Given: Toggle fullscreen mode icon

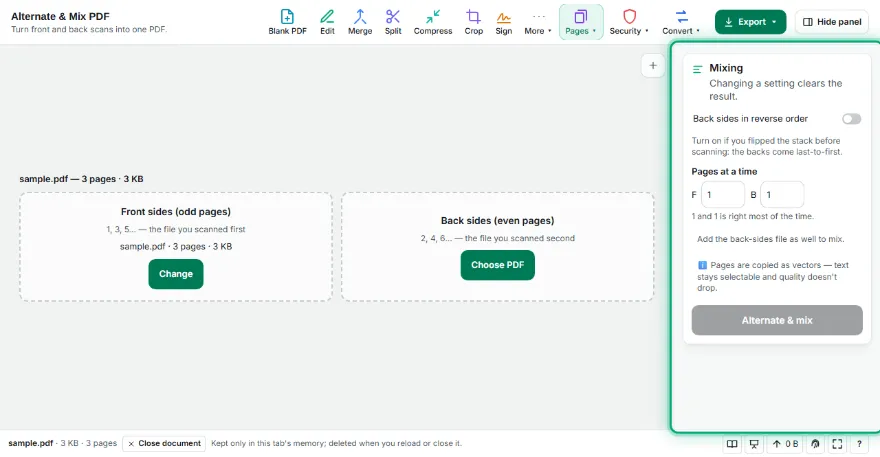Looking at the screenshot, I should pyautogui.click(x=837, y=444).
